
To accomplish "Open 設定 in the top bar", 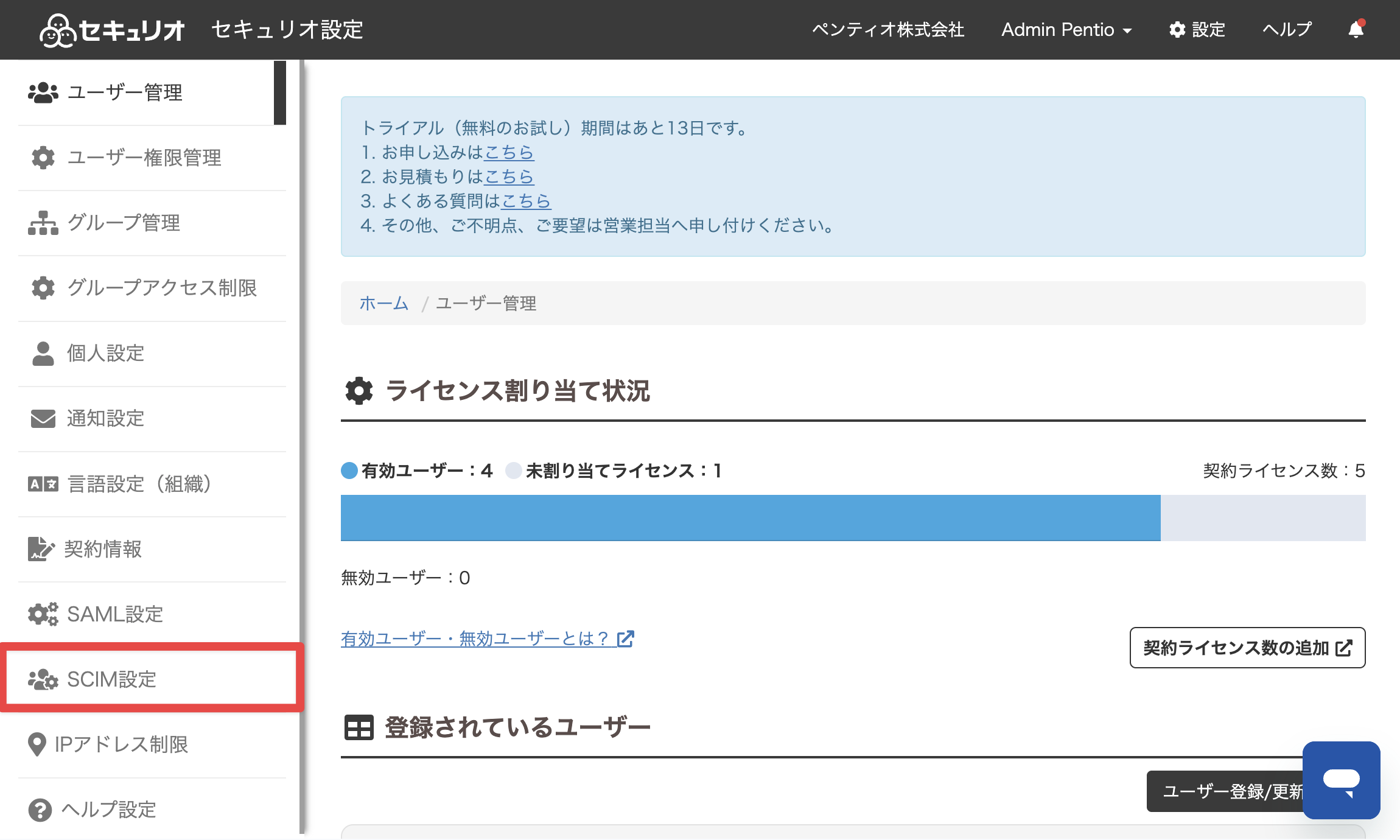I will point(1197,30).
